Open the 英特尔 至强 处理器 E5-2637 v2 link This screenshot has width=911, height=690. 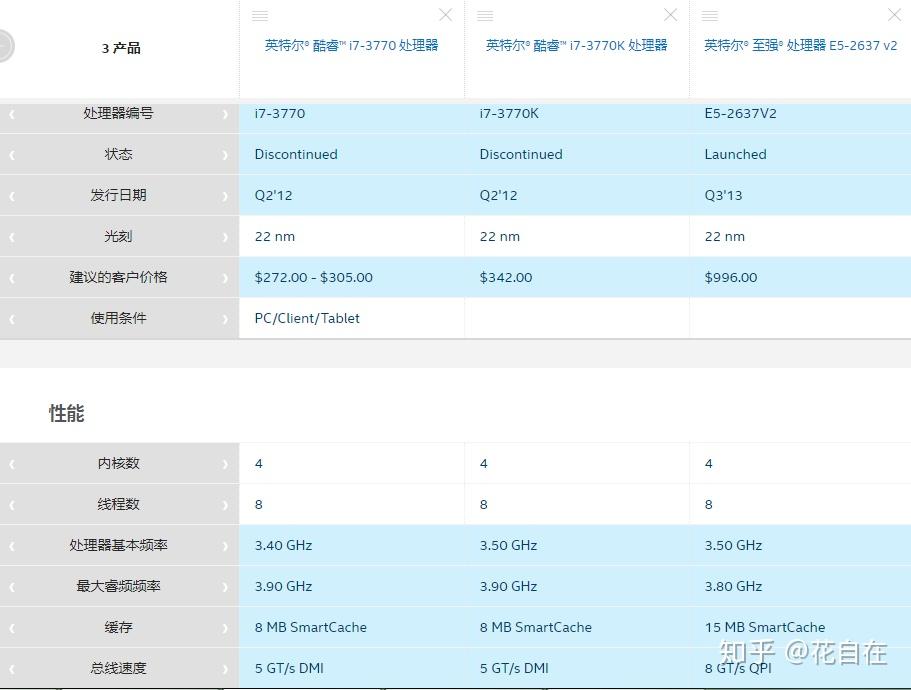(x=801, y=45)
